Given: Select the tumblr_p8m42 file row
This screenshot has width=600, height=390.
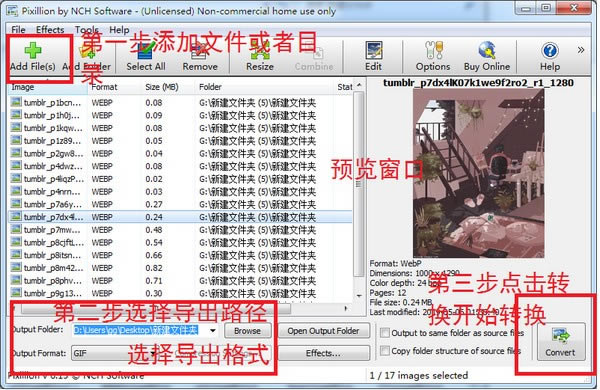Looking at the screenshot, I should click(180, 268).
